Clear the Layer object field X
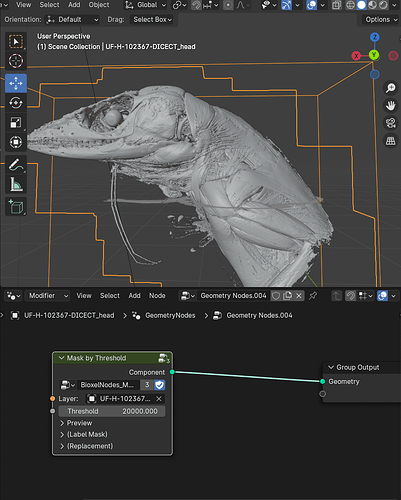 click(x=159, y=399)
